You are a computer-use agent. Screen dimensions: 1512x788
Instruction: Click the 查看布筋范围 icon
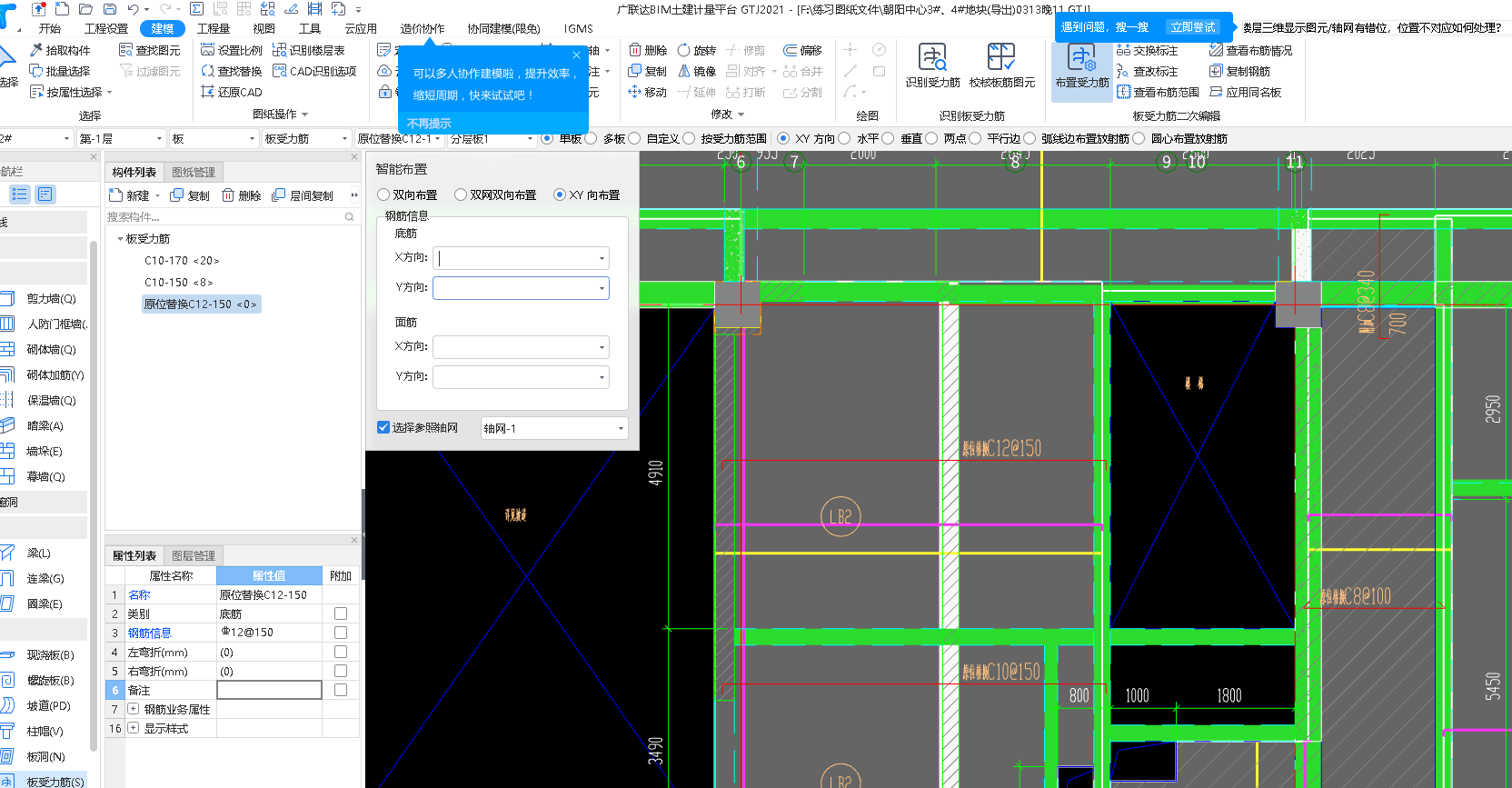[1124, 92]
